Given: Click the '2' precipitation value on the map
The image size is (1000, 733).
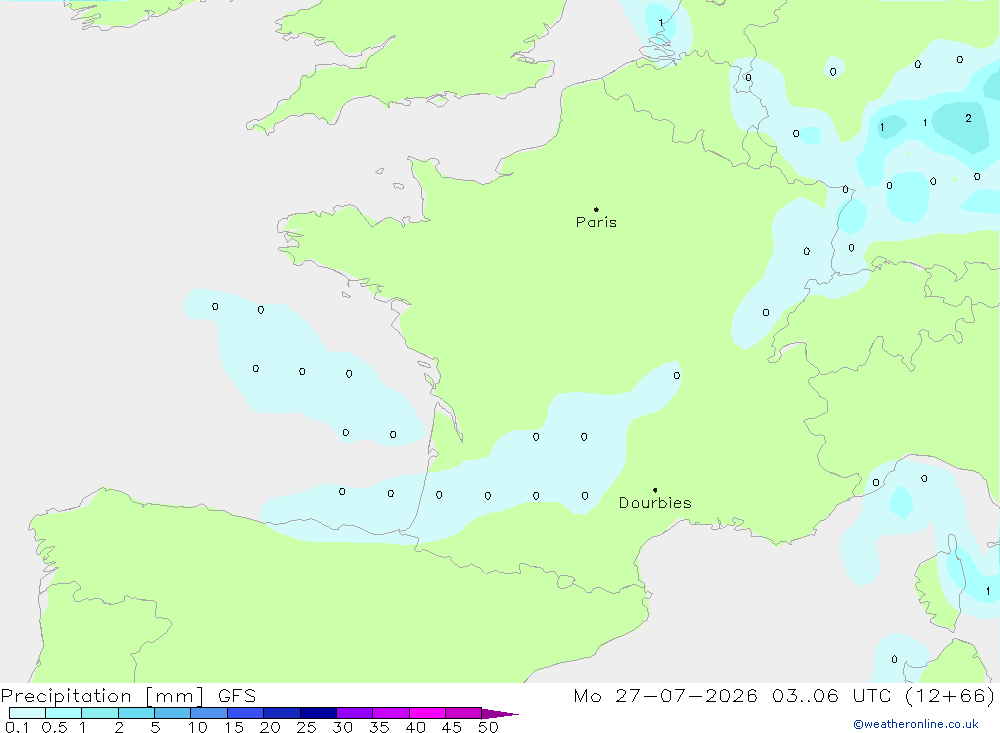Looking at the screenshot, I should pyautogui.click(x=968, y=118).
